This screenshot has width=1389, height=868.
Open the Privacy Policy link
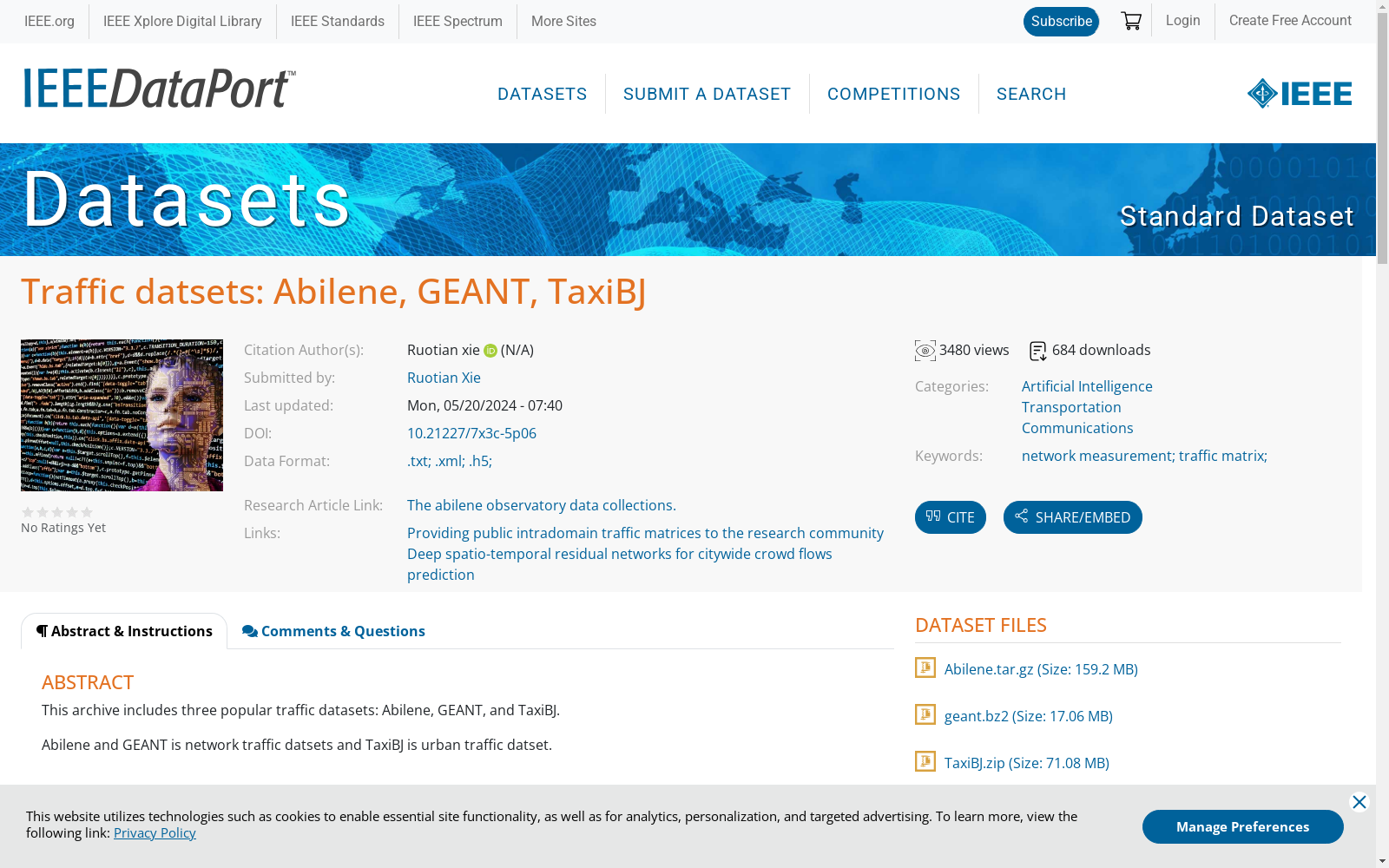[x=155, y=832]
